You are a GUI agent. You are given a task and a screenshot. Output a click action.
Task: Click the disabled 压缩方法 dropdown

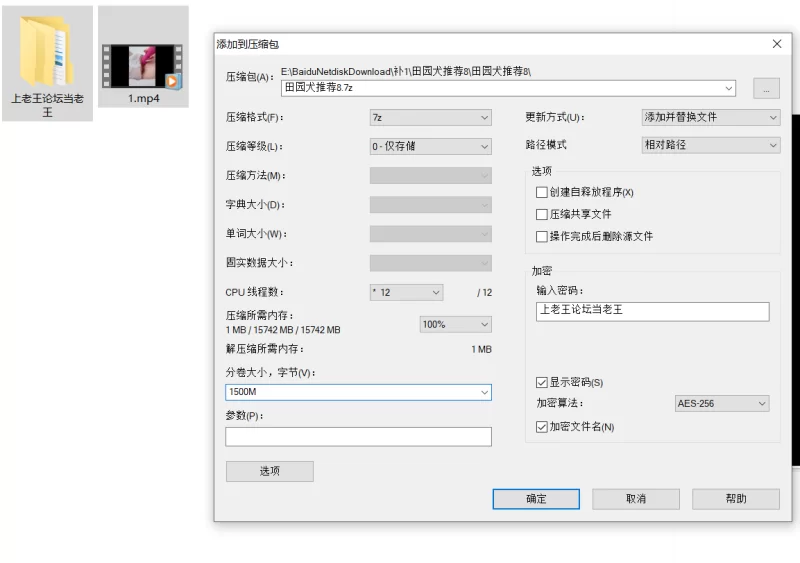[430, 176]
